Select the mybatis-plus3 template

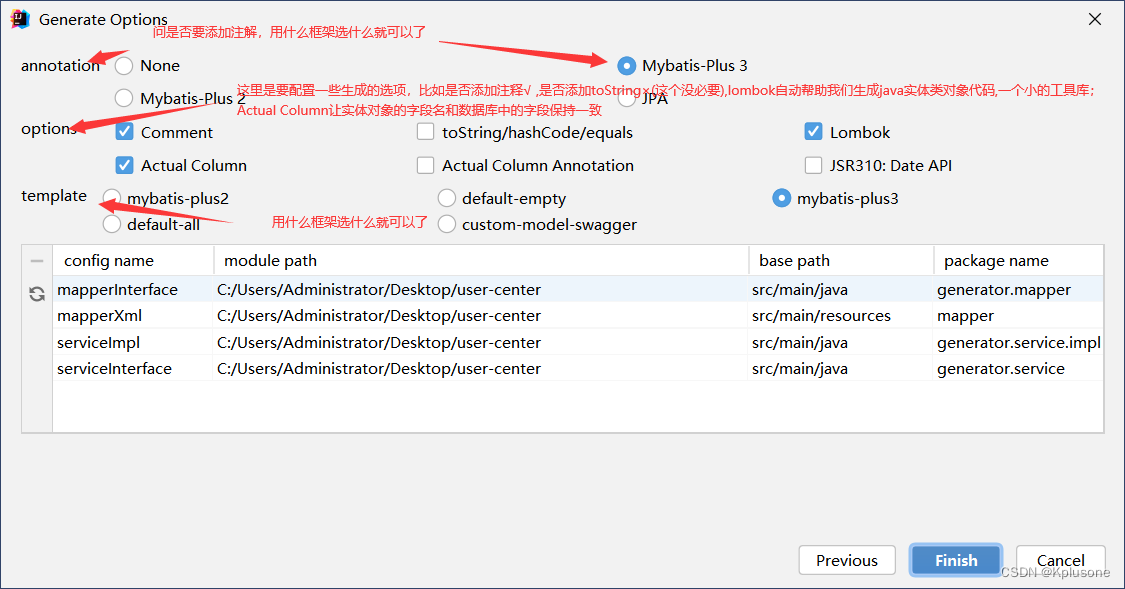coord(781,199)
